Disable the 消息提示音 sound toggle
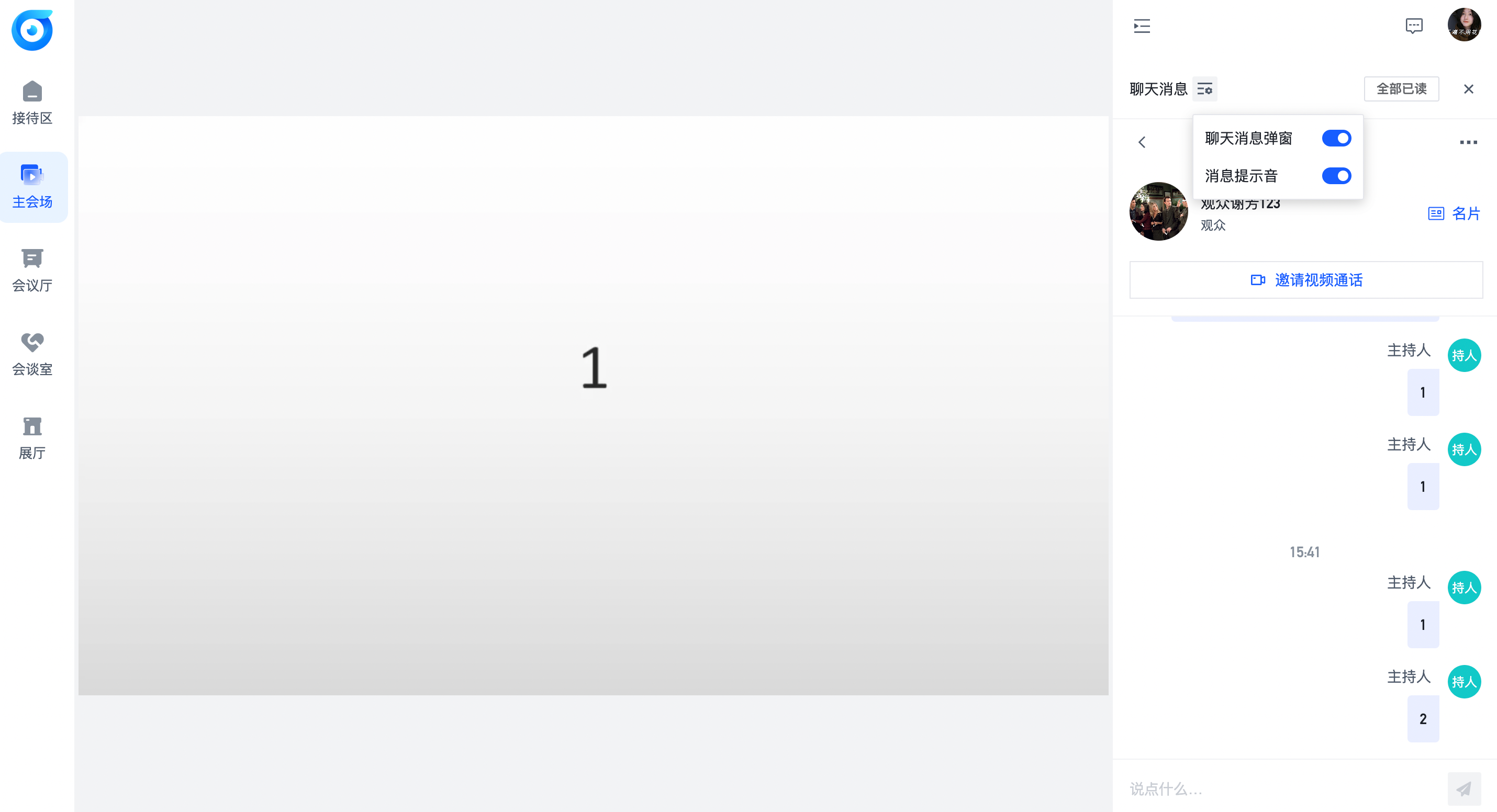 [1336, 176]
